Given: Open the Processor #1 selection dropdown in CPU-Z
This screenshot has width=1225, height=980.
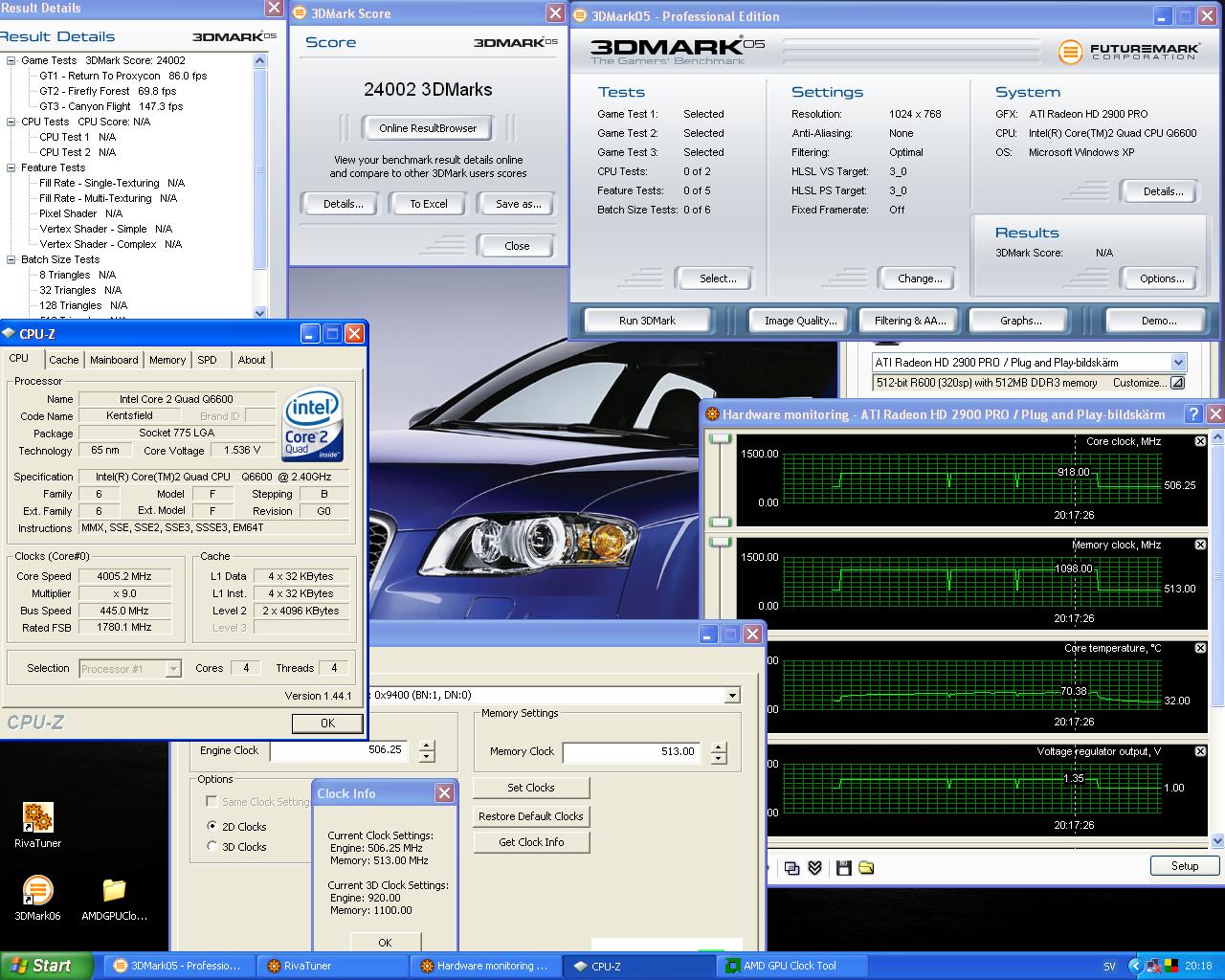Looking at the screenshot, I should pyautogui.click(x=173, y=669).
